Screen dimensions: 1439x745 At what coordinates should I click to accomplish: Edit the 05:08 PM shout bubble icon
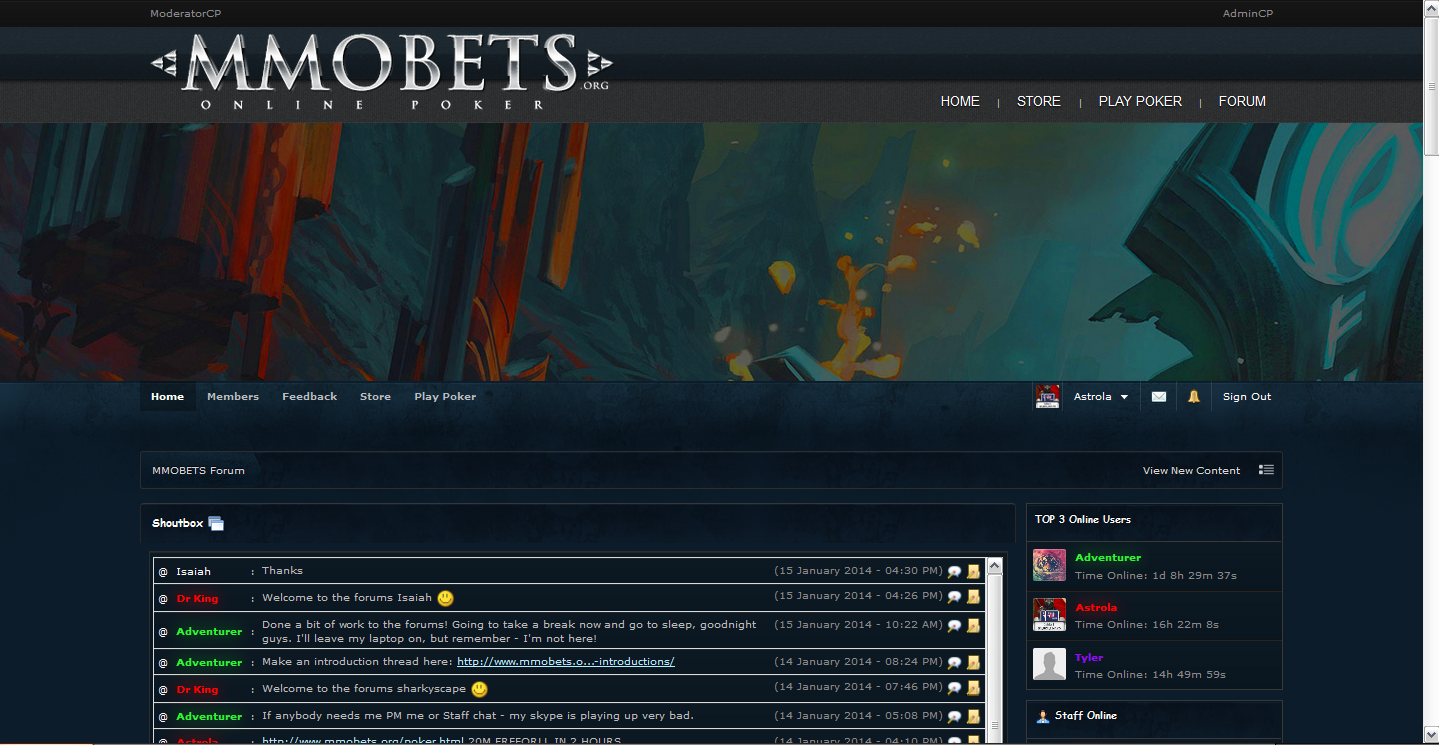click(954, 717)
